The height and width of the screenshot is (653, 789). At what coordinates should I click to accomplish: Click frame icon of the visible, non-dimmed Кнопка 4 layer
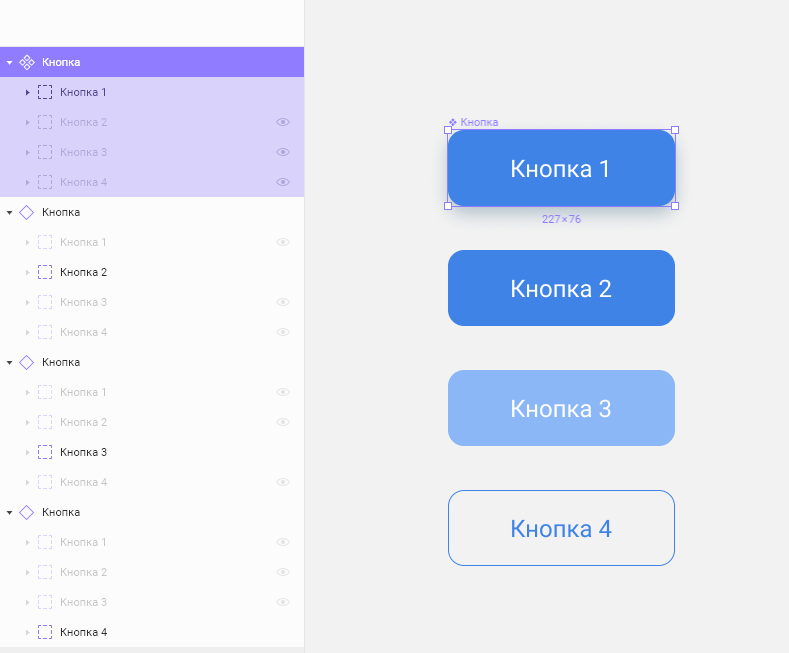[x=45, y=632]
